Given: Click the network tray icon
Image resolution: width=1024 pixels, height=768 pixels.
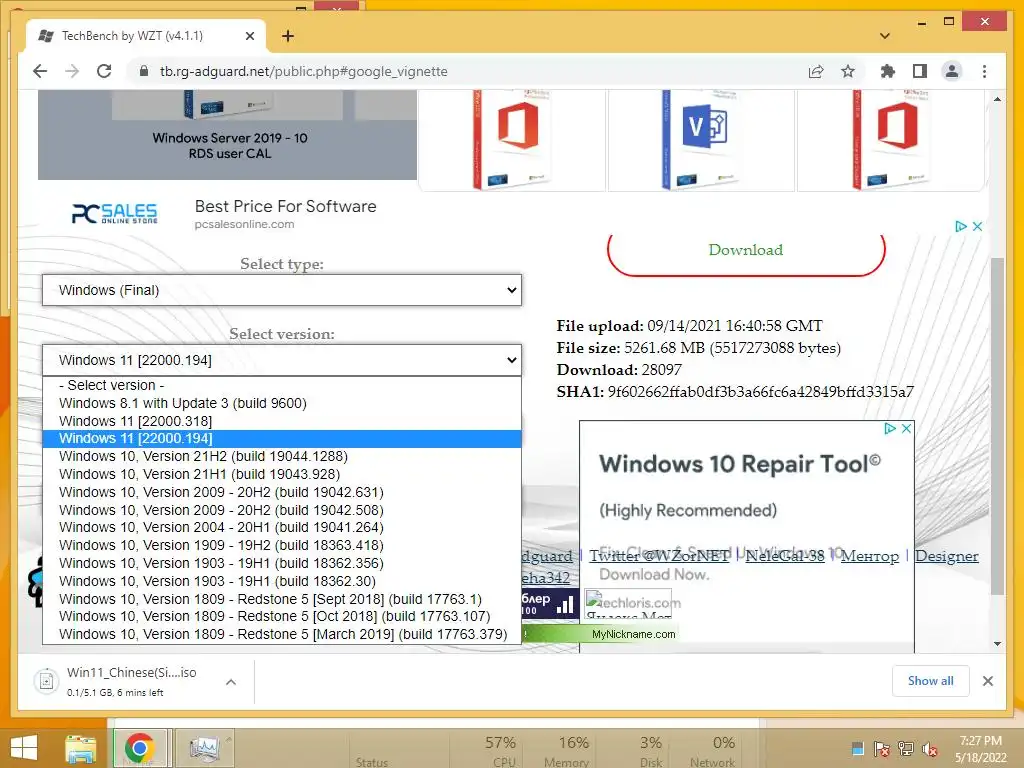Looking at the screenshot, I should 905,748.
